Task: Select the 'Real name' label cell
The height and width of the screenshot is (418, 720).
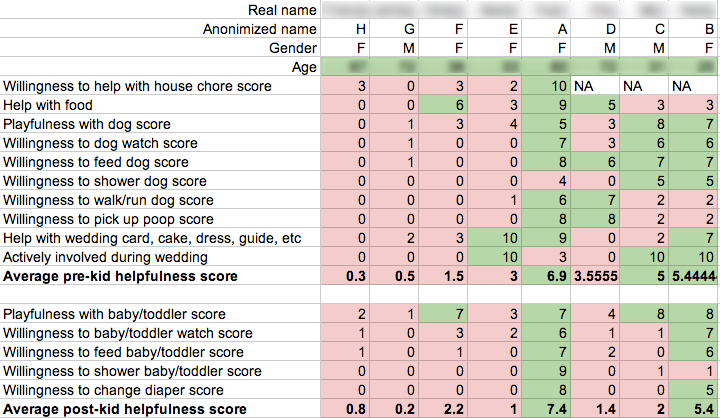Action: [160, 10]
